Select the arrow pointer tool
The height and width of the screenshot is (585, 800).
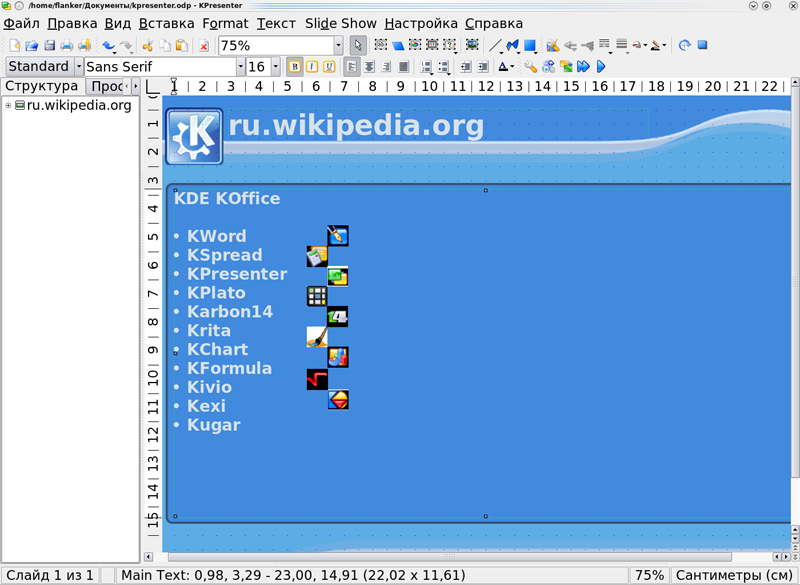point(358,45)
